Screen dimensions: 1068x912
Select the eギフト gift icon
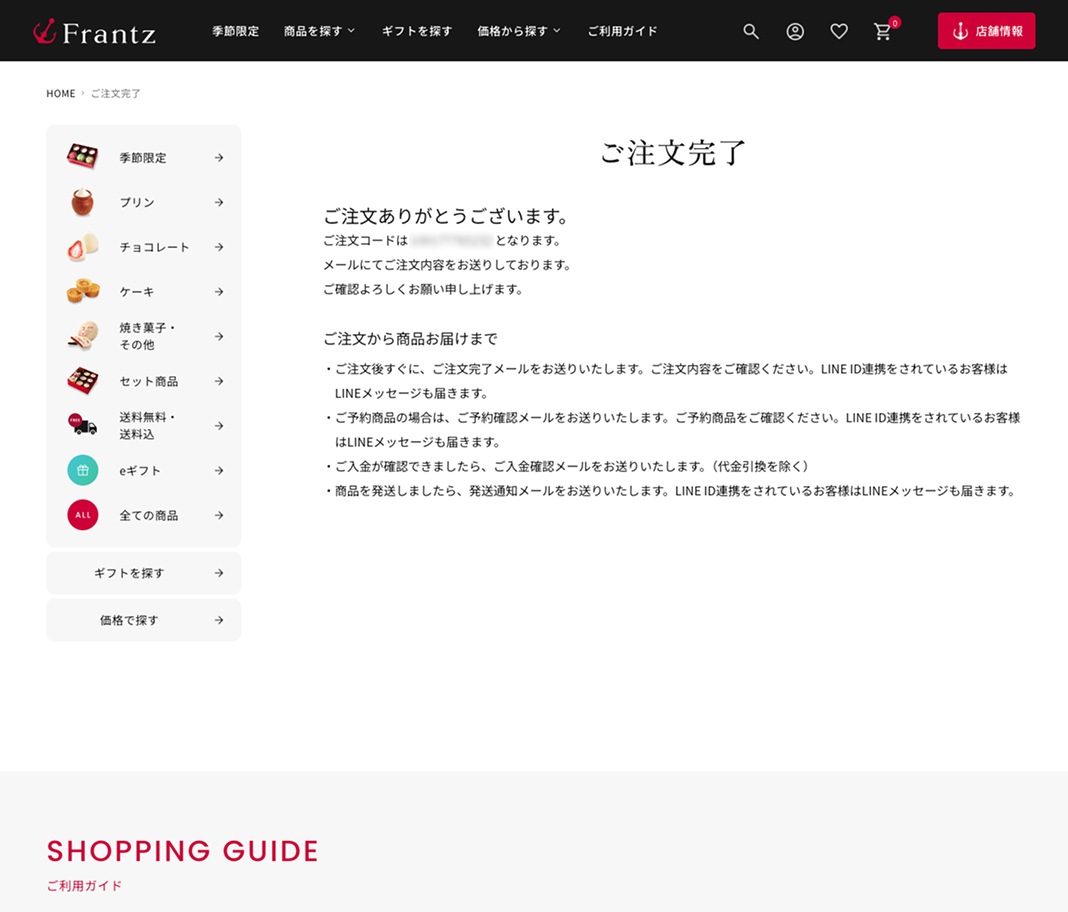[x=83, y=470]
